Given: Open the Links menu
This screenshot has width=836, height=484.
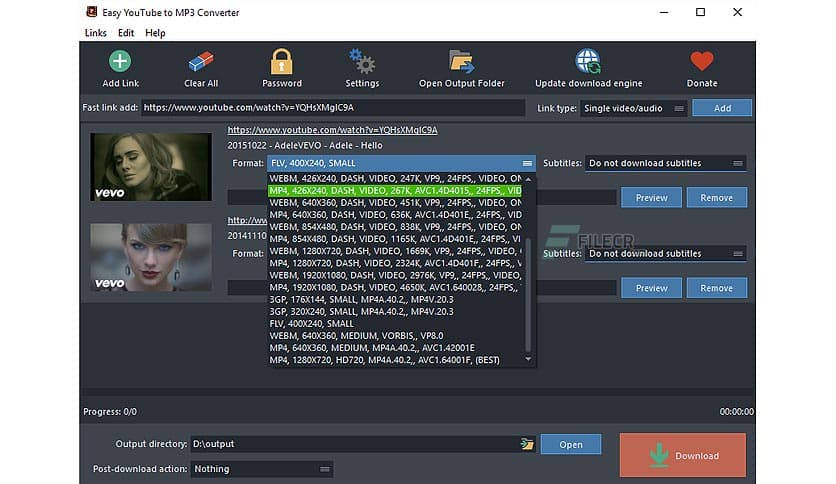Looking at the screenshot, I should [95, 33].
